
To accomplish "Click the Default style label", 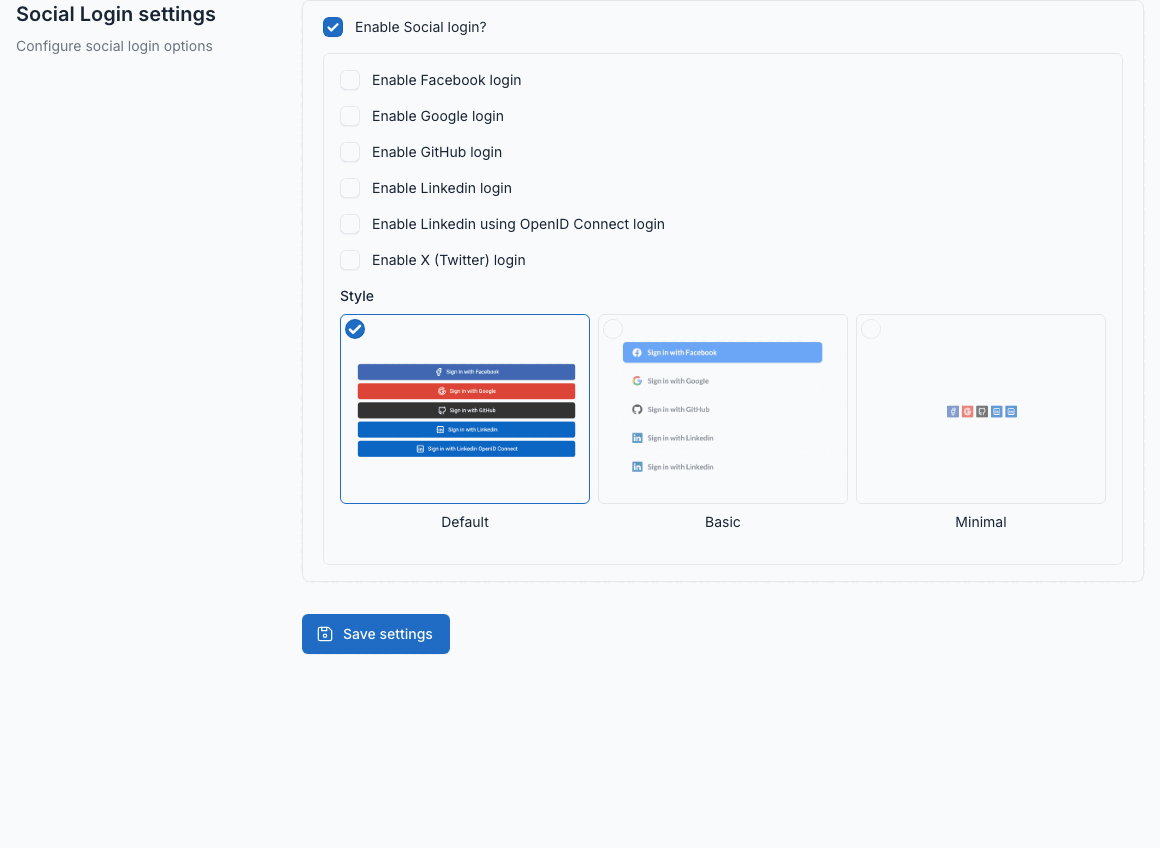I will (x=465, y=522).
